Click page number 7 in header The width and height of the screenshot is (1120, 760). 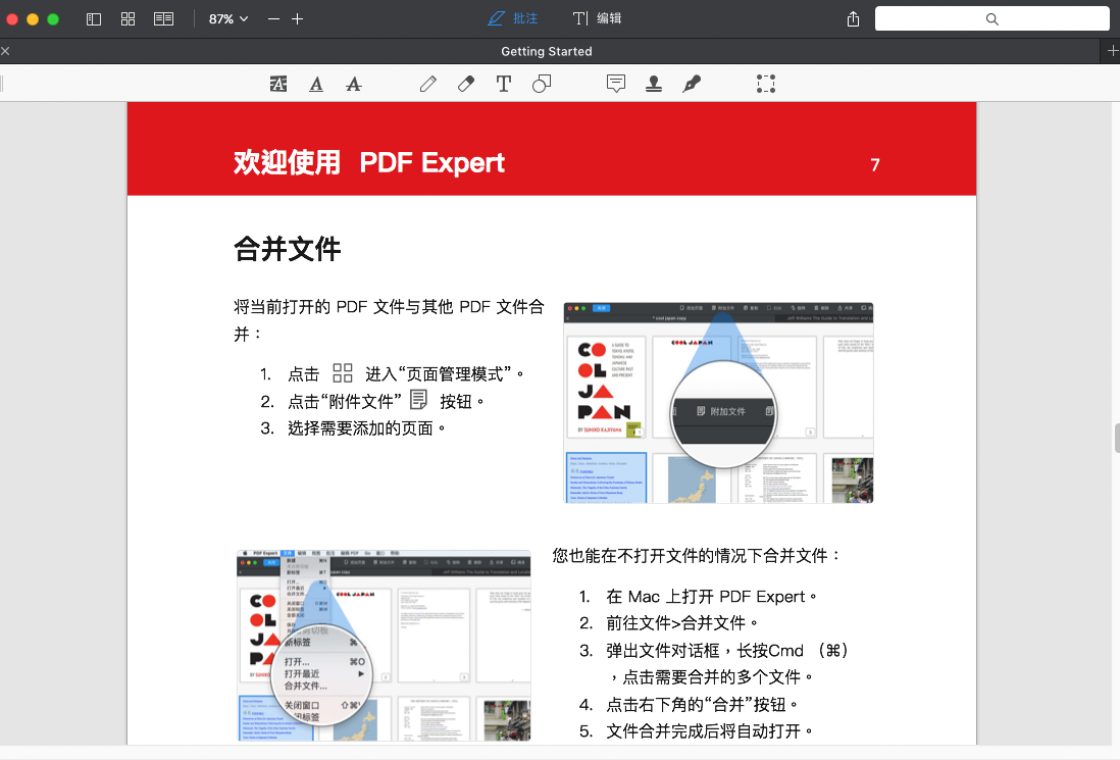click(x=875, y=165)
